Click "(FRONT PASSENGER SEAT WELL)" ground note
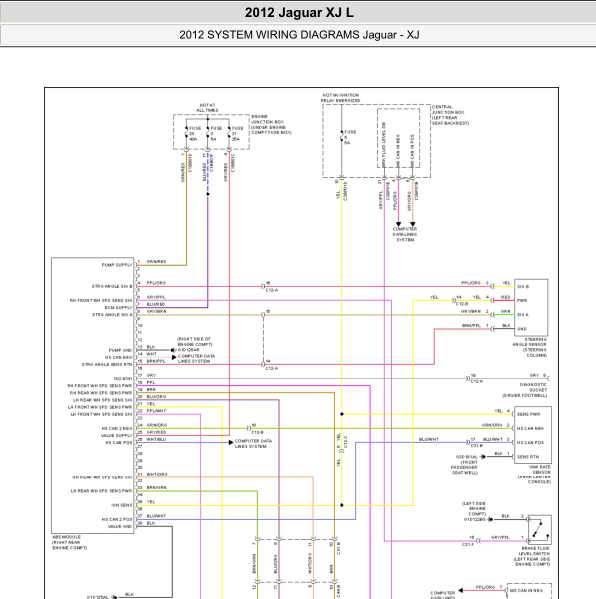This screenshot has width=596, height=599. coord(464,468)
